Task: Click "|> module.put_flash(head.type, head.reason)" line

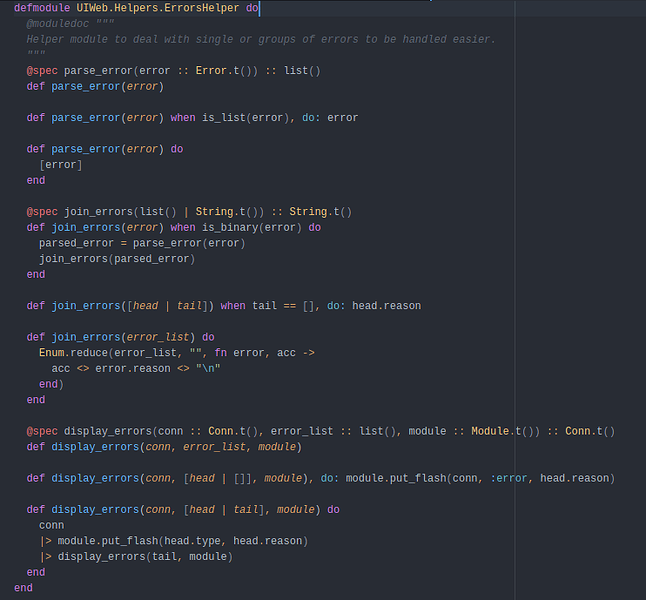Action: (x=173, y=540)
